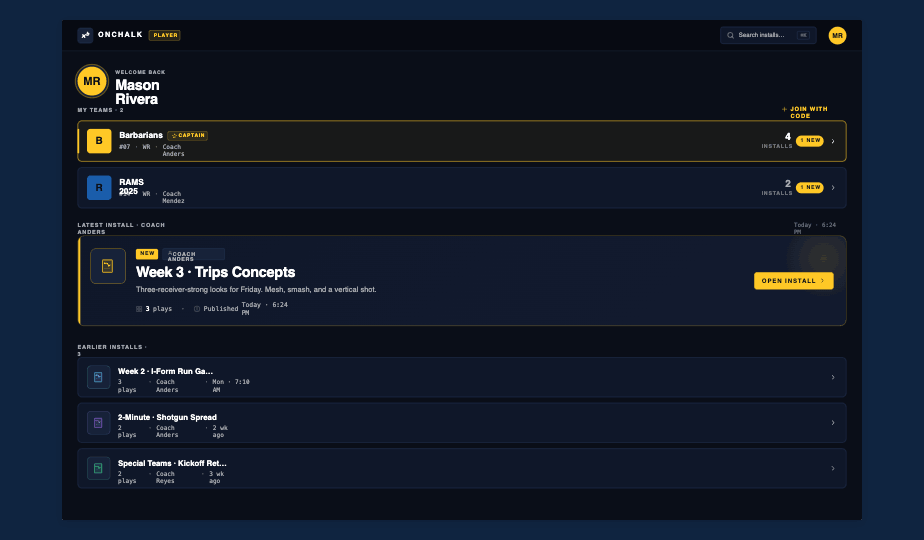
Task: Click the Today 6:24 PM timestamp at top right
Action: 814,228
